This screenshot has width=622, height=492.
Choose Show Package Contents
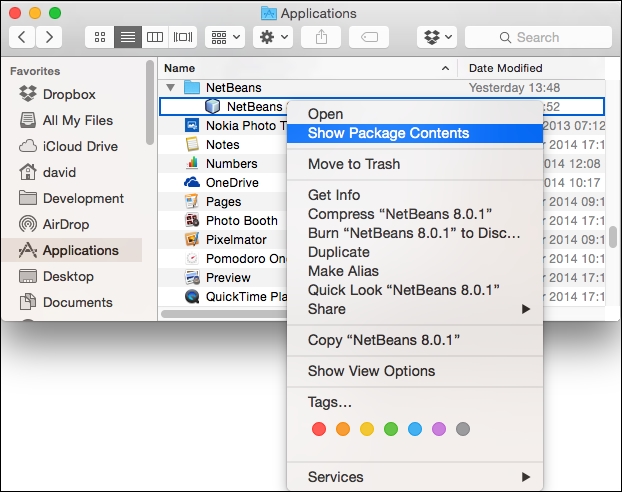point(415,133)
